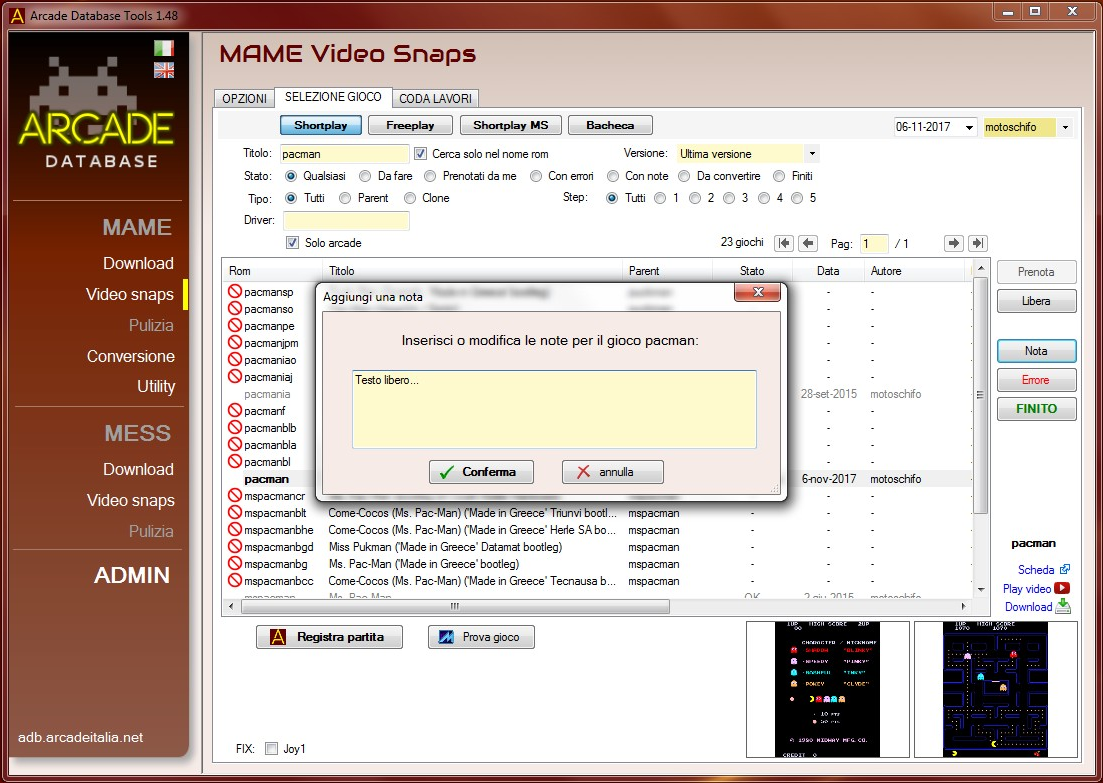This screenshot has width=1103, height=783.
Task: Click blocked icon beside mspacmanbg row
Action: coord(235,564)
